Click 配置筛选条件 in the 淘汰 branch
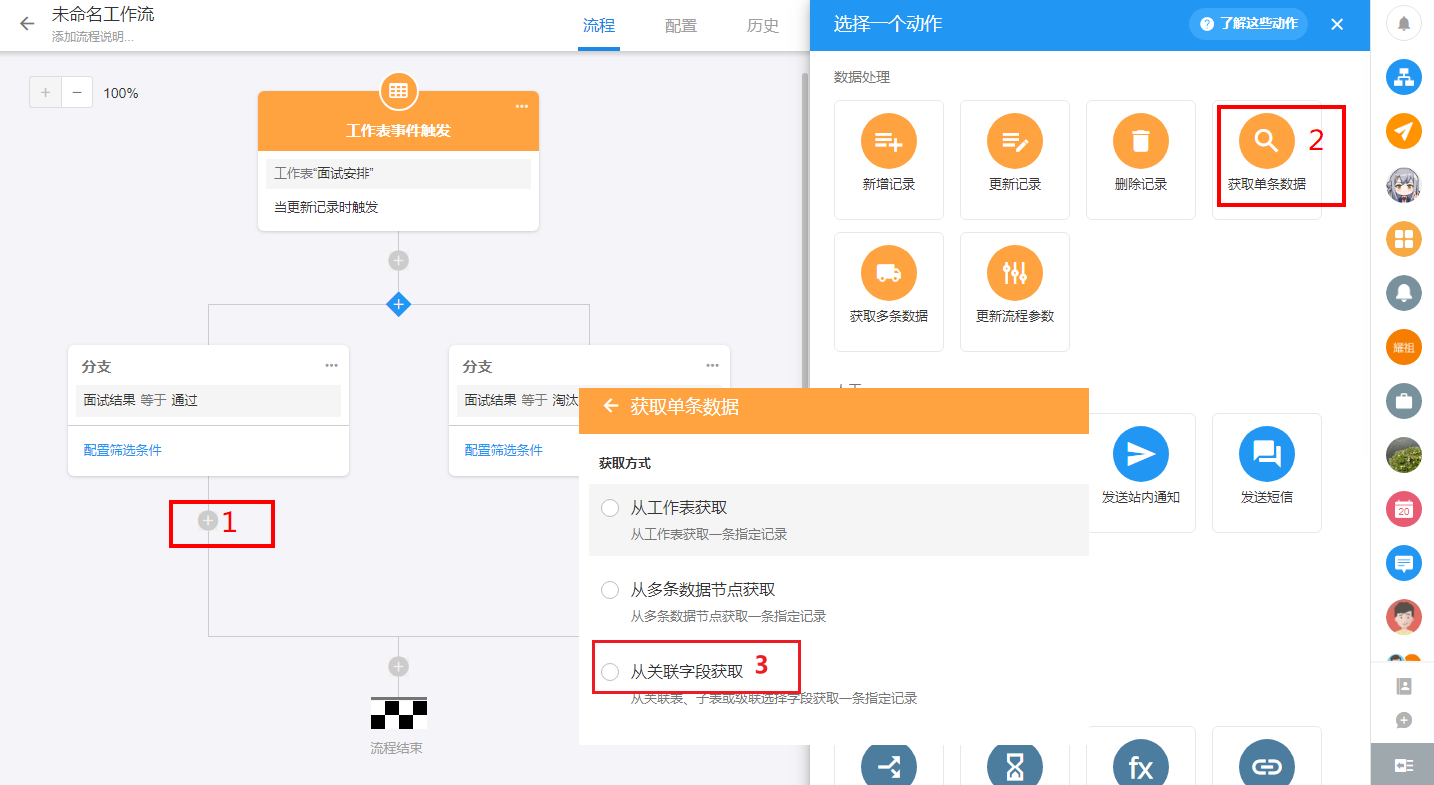Viewport: 1434px width, 785px height. pyautogui.click(x=504, y=450)
